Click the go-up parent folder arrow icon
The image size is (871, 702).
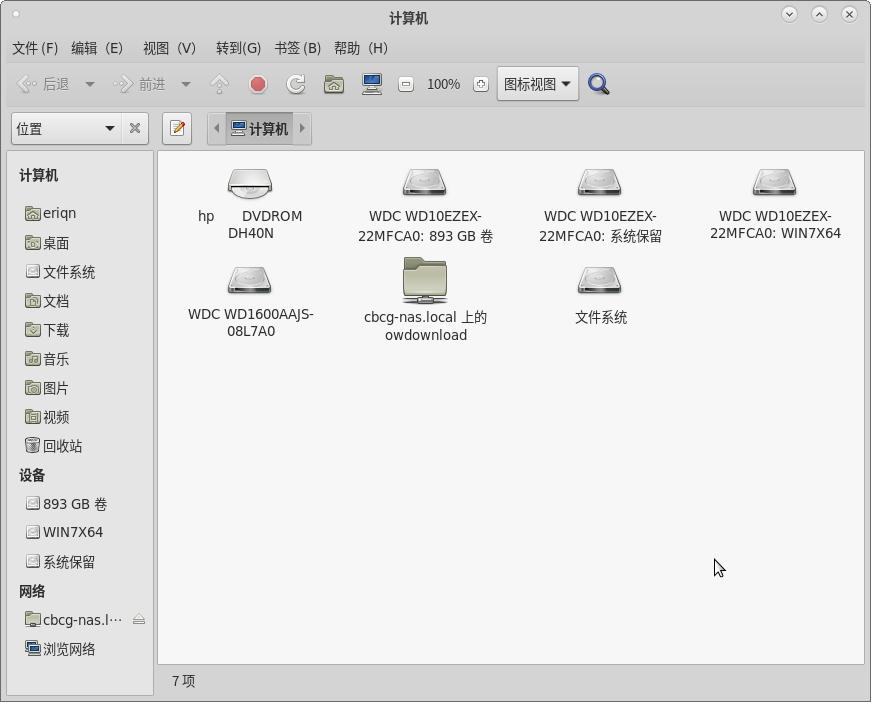pos(219,84)
